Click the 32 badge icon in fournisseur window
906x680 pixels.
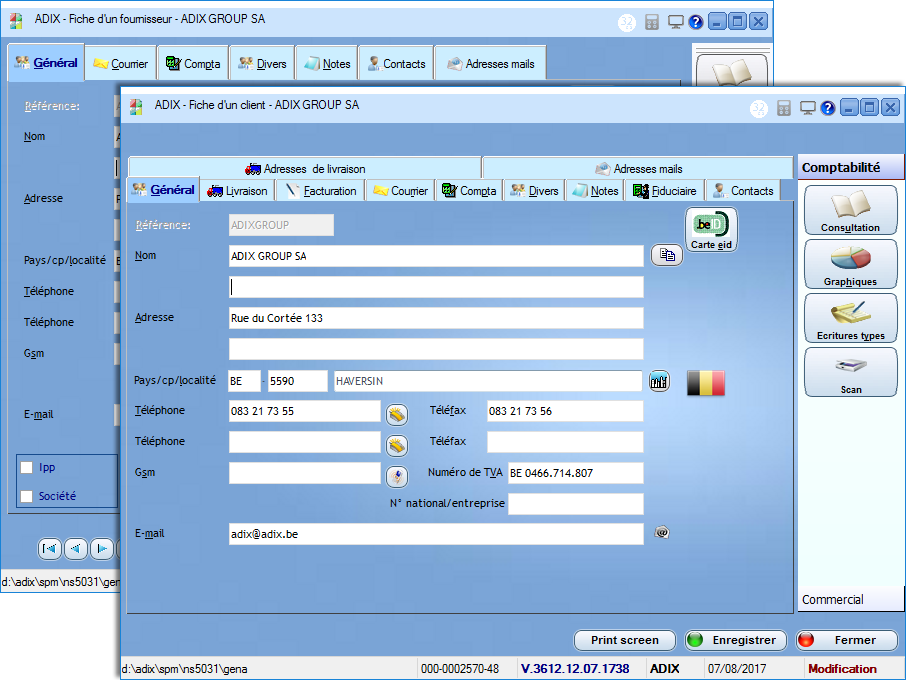click(627, 23)
